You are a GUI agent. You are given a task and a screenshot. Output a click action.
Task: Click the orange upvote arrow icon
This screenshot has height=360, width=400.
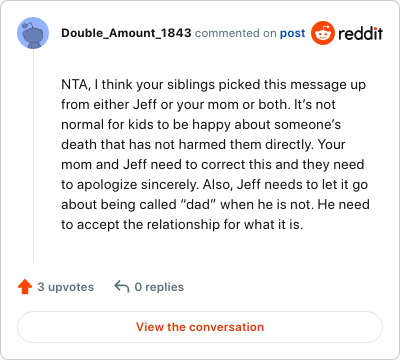click(25, 287)
